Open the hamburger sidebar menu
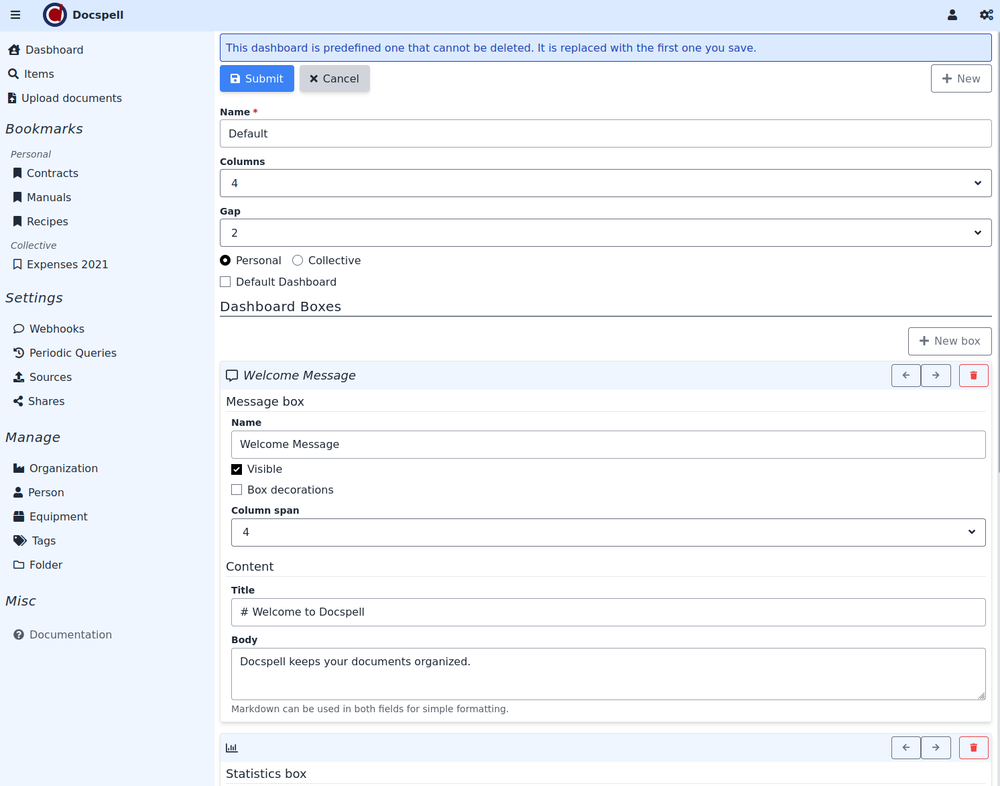 (15, 15)
